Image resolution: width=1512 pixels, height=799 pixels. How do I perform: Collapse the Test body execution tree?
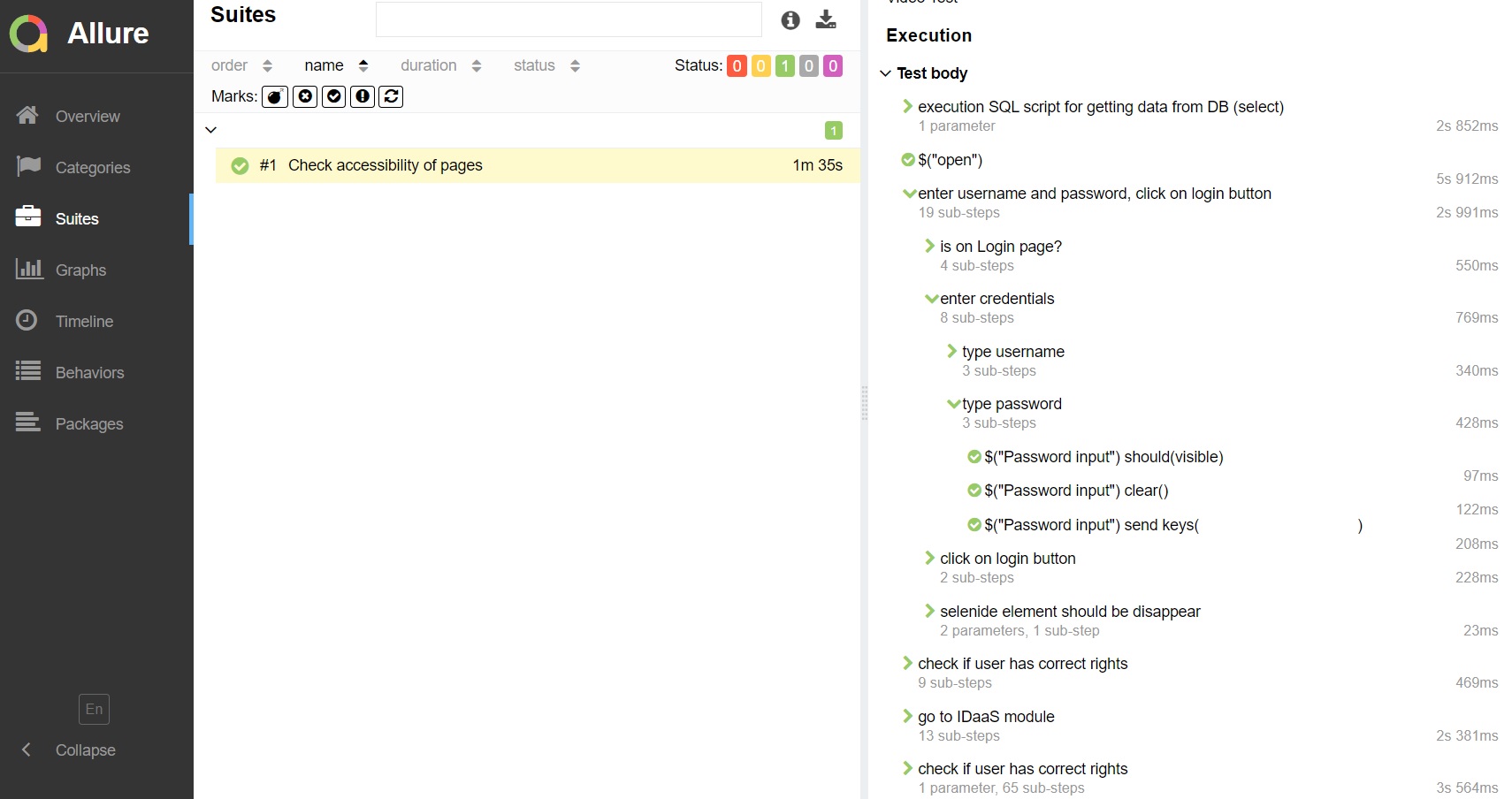pyautogui.click(x=885, y=73)
